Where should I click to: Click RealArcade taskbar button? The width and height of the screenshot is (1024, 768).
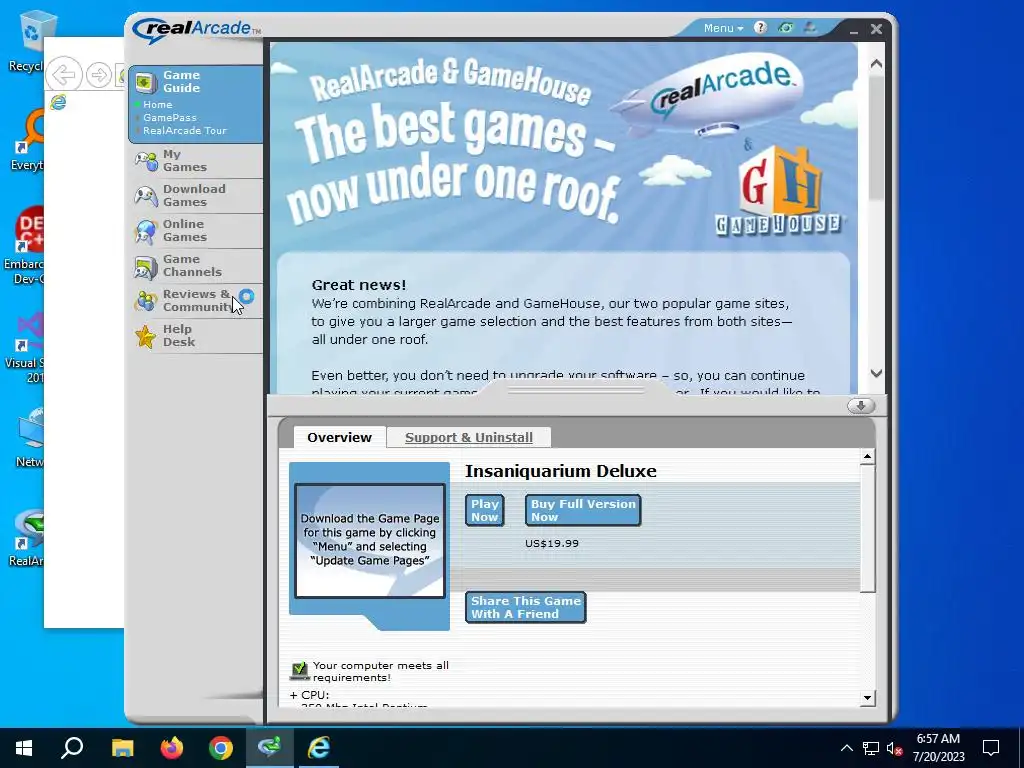click(x=269, y=748)
